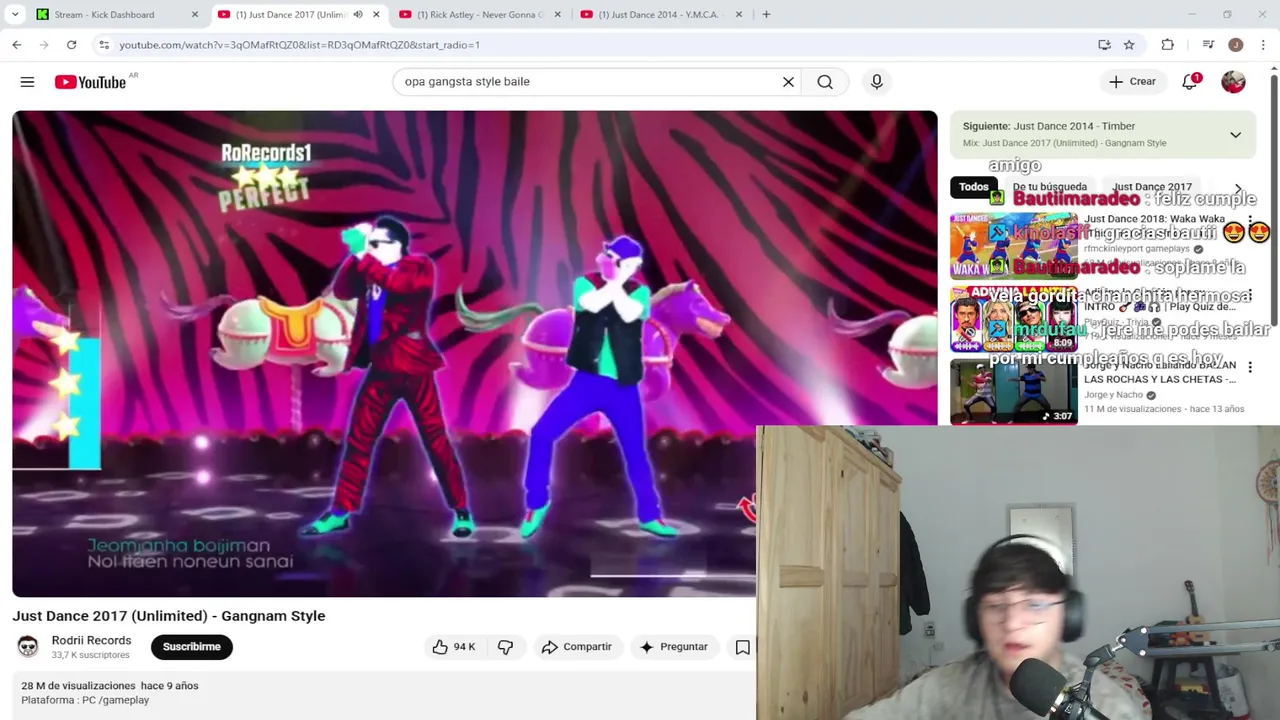
Task: Open the Rodrii Records channel link
Action: (91, 640)
